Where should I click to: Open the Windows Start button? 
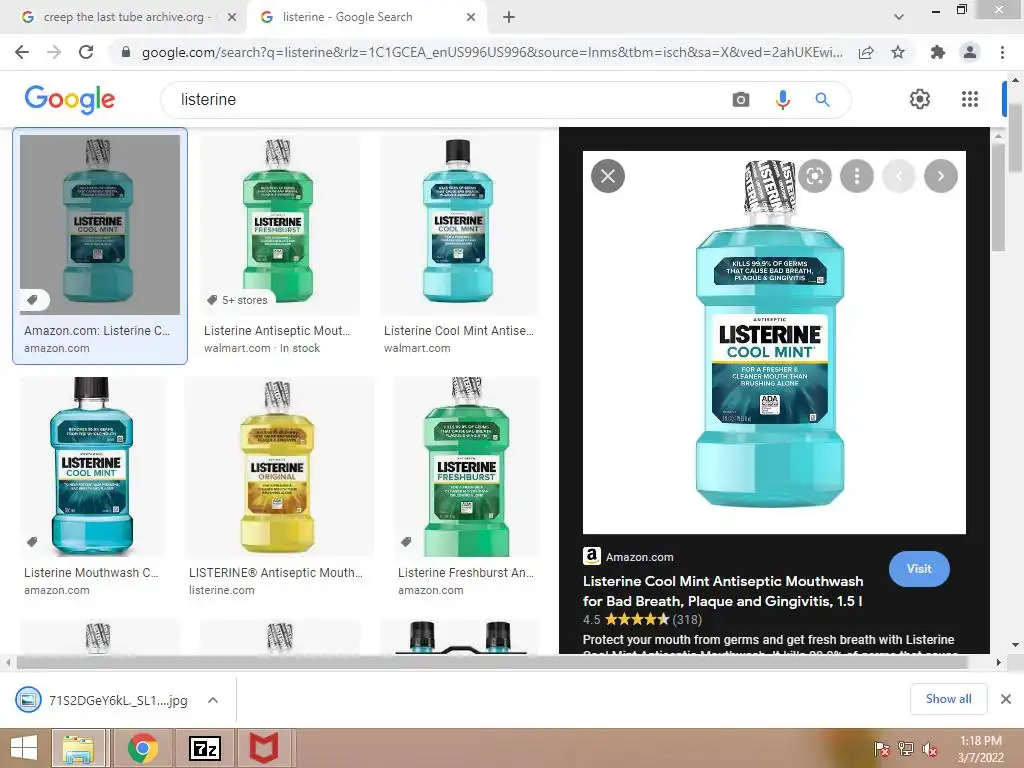(24, 748)
